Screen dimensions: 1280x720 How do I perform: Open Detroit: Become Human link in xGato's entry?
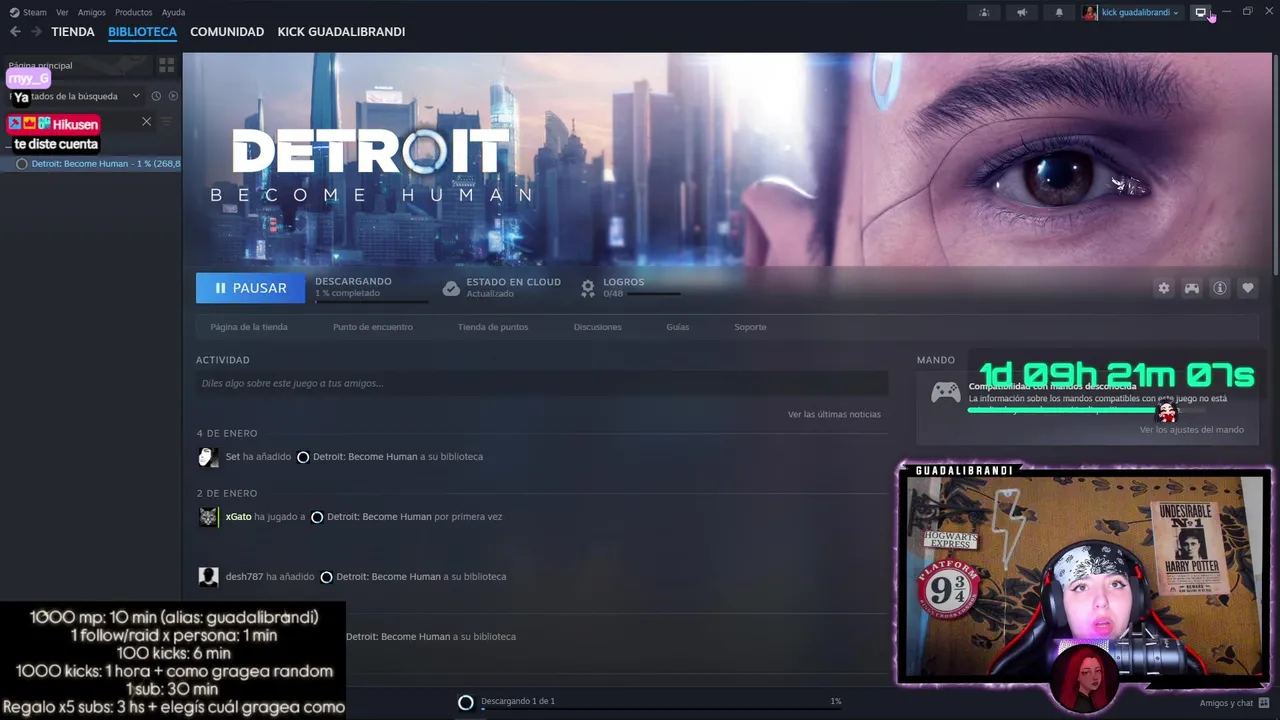pyautogui.click(x=379, y=517)
